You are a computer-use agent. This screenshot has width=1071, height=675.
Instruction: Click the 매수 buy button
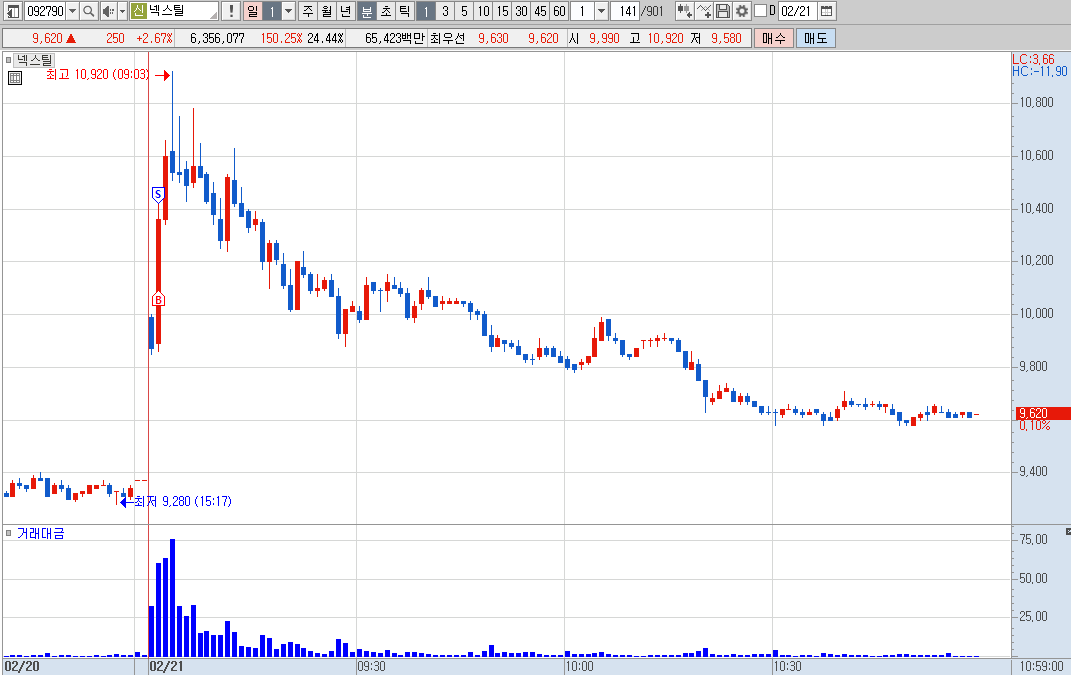point(774,38)
